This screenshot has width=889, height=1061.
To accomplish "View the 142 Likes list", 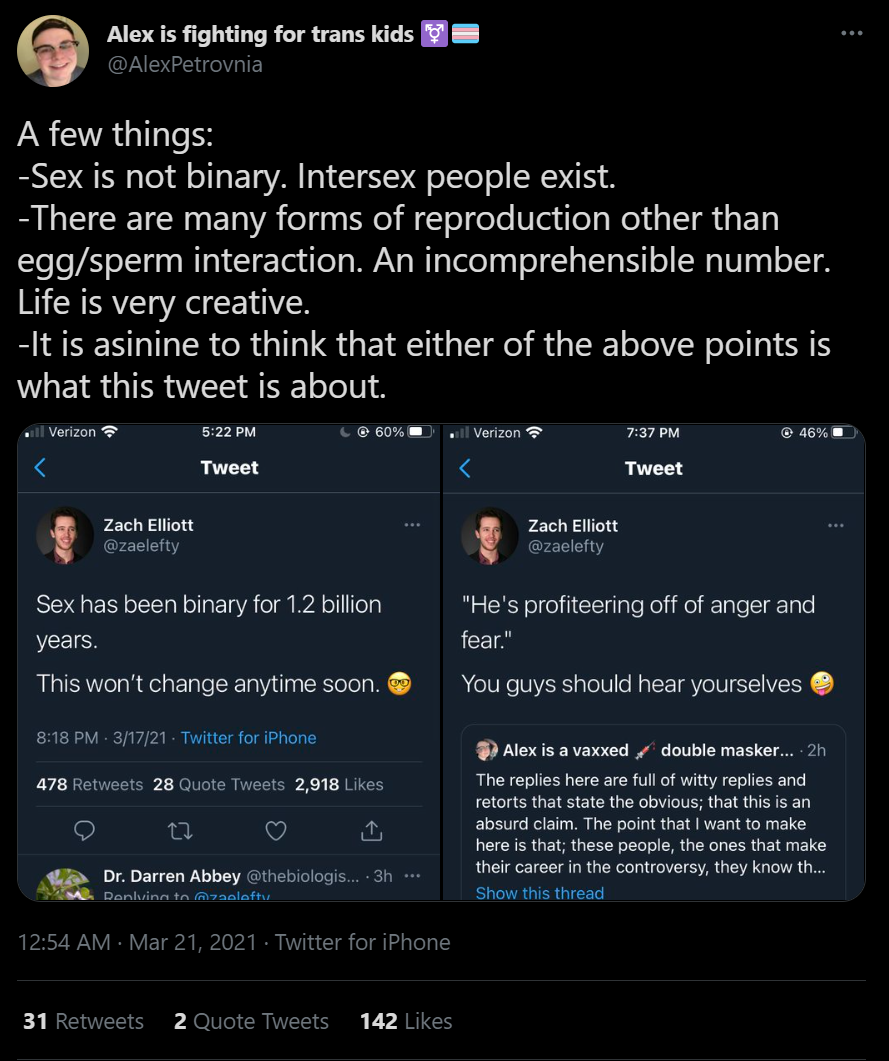I will tap(406, 1020).
